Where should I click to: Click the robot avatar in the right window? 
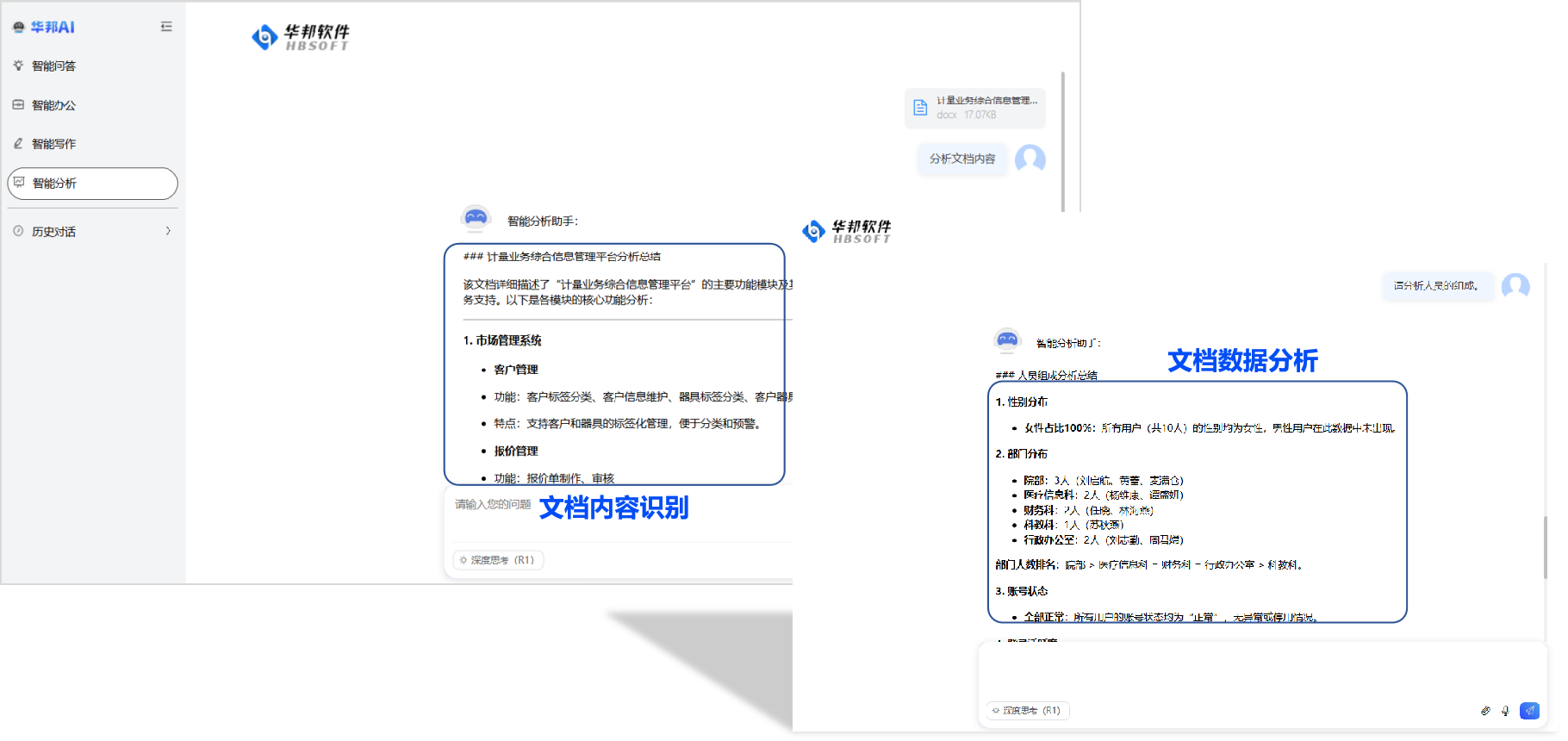1007,341
